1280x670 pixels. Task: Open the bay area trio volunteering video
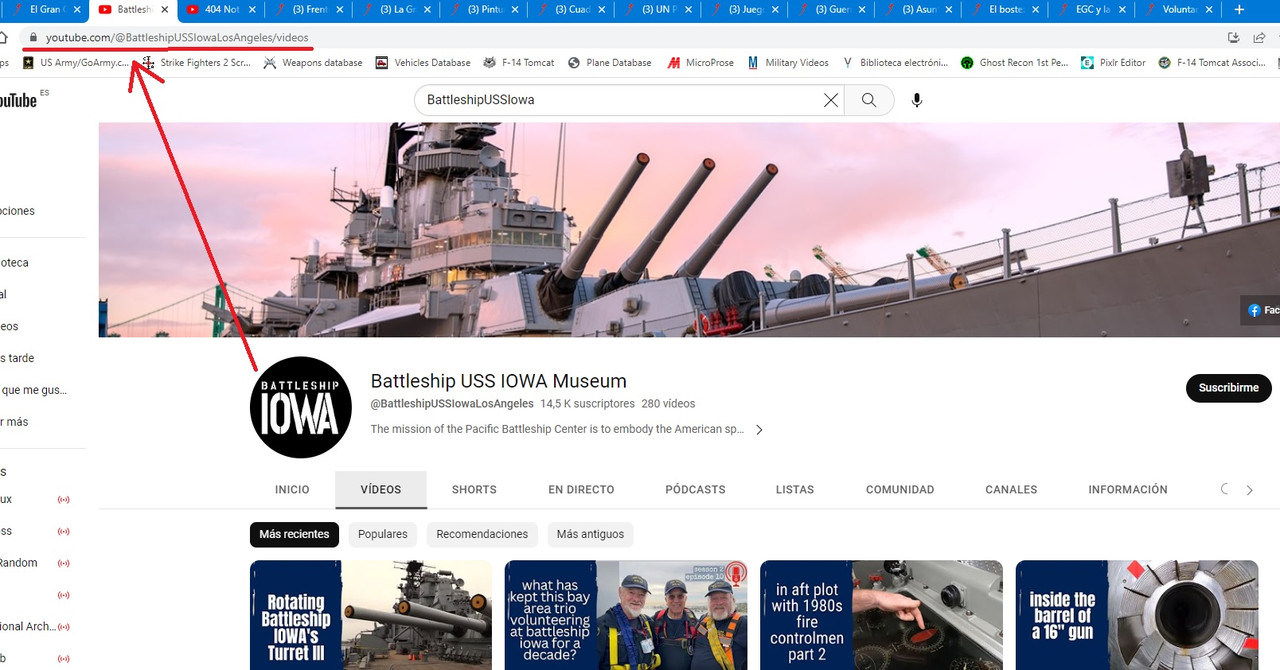tap(626, 615)
